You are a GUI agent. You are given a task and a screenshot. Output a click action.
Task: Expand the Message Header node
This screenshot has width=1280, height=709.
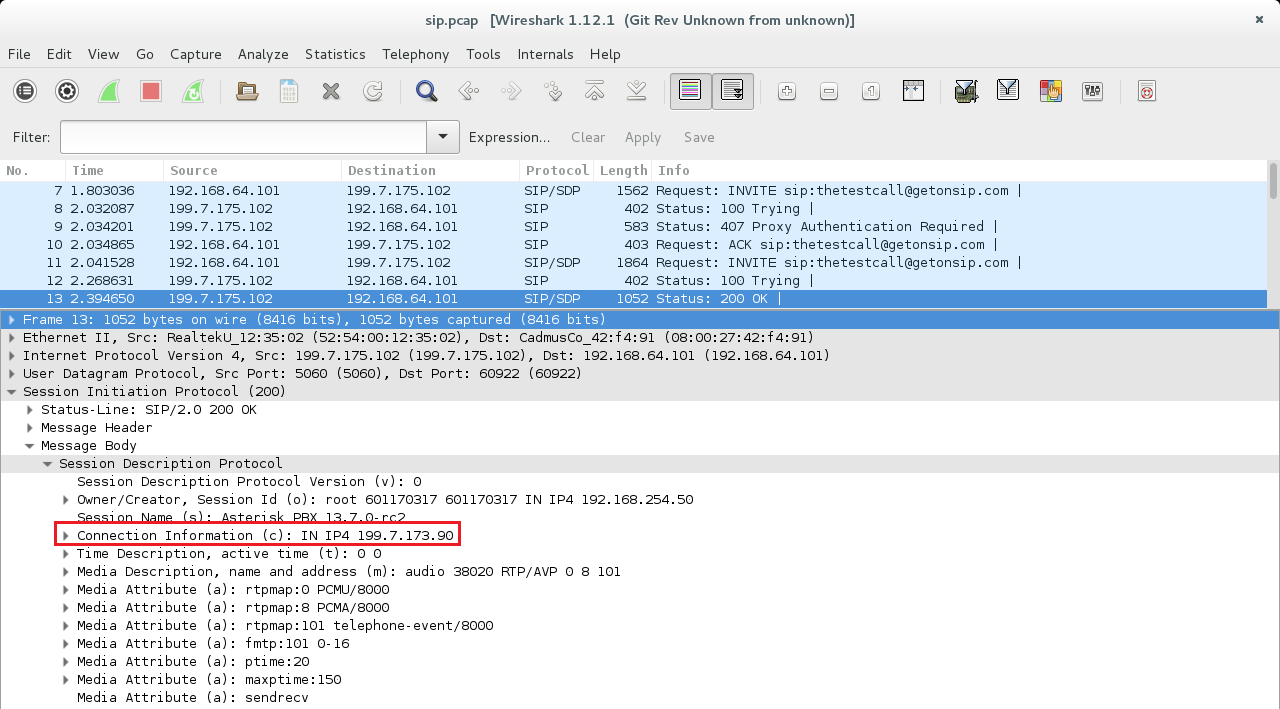pos(29,428)
